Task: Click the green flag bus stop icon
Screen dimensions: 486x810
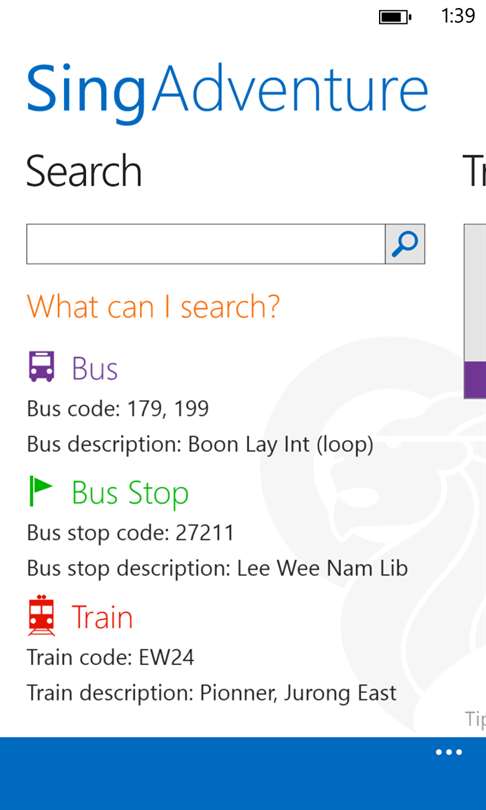Action: point(41,491)
